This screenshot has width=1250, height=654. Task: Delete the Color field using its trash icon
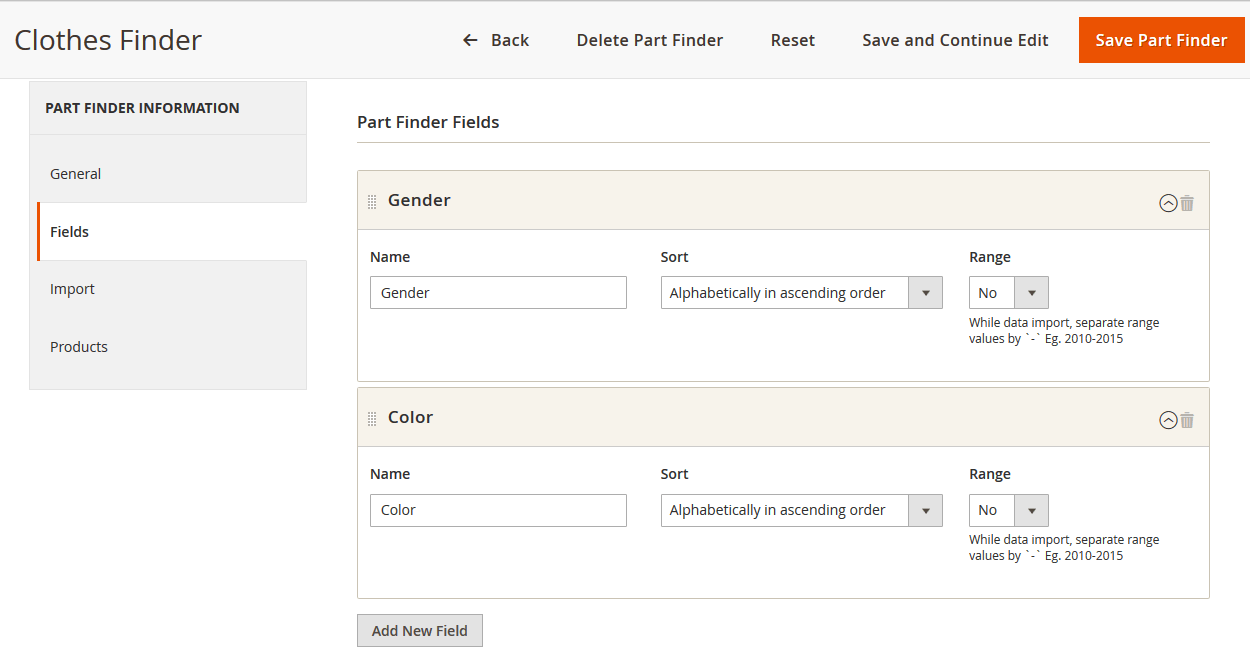pos(1187,420)
